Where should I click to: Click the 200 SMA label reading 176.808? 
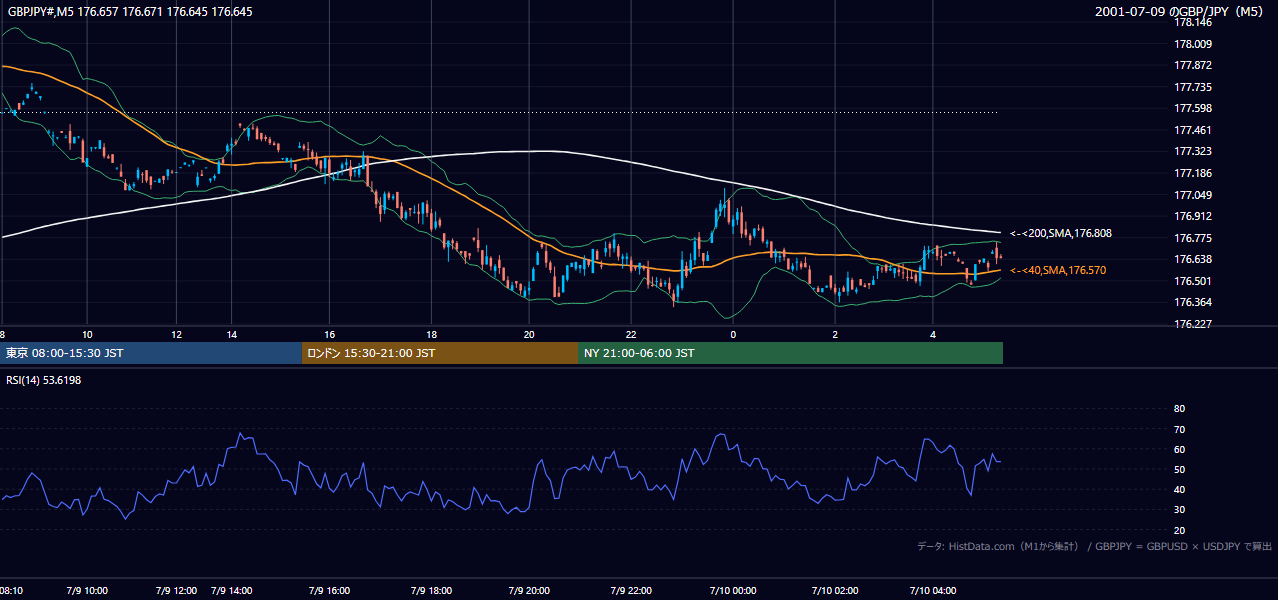pos(1060,233)
